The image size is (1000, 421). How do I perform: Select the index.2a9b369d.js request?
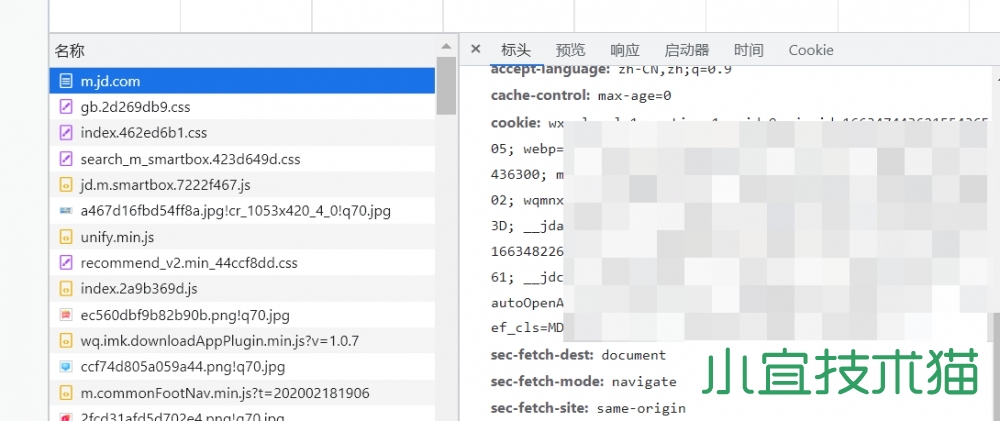(242, 289)
